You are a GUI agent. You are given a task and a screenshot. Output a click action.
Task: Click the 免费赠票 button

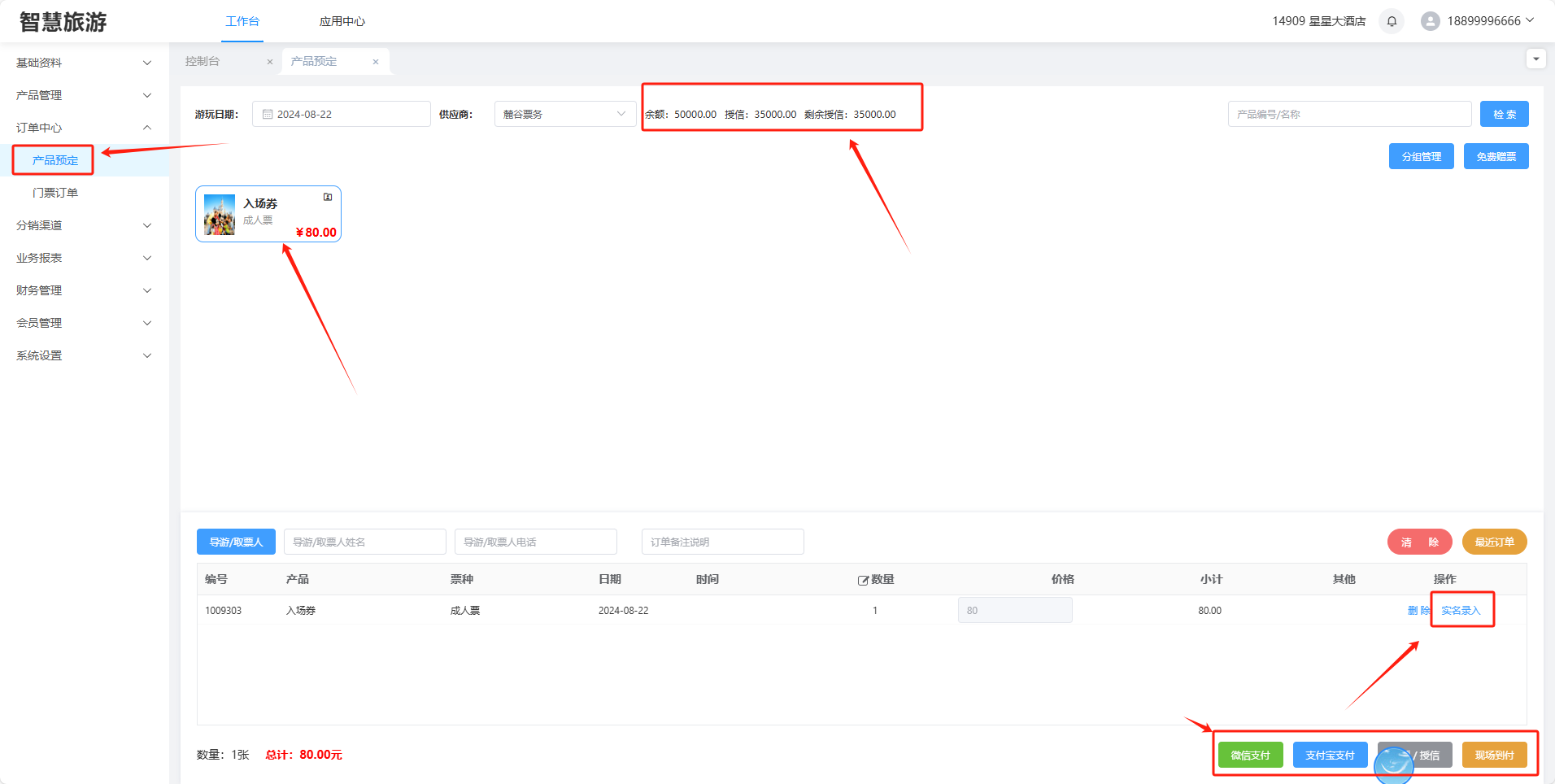coord(1496,156)
